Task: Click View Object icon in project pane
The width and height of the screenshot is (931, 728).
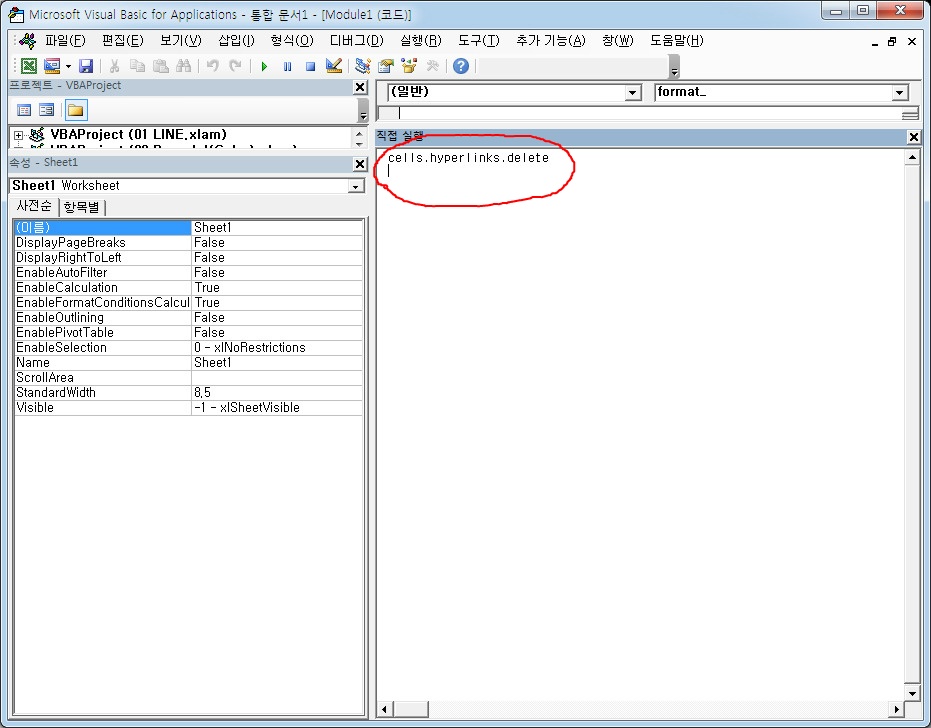Action: coord(46,110)
